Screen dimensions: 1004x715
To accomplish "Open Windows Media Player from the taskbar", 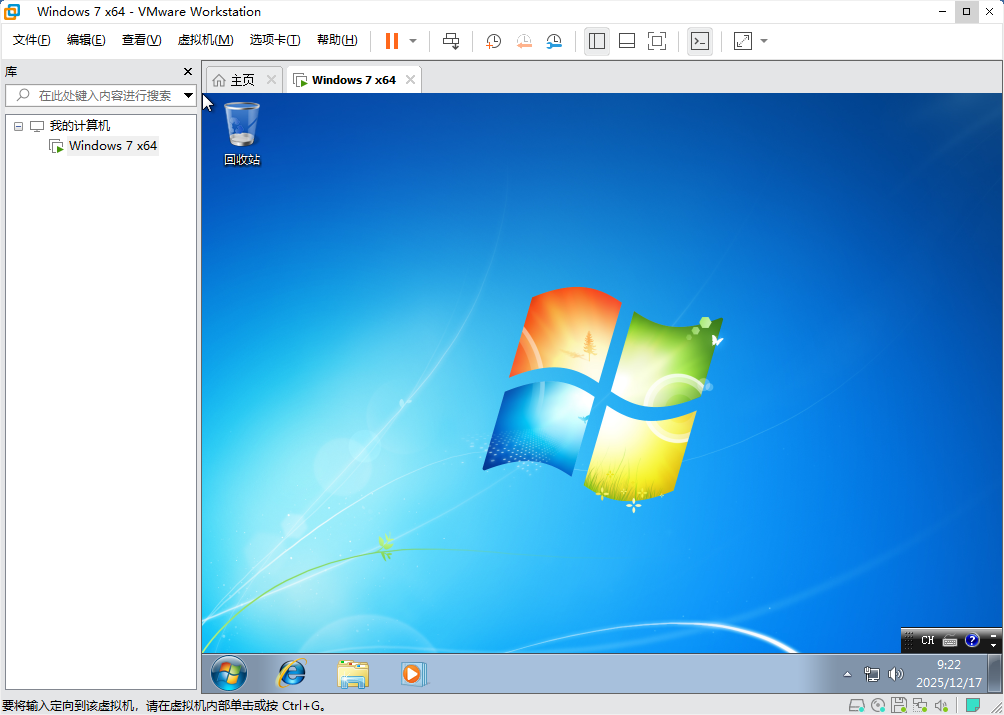I will tap(413, 673).
